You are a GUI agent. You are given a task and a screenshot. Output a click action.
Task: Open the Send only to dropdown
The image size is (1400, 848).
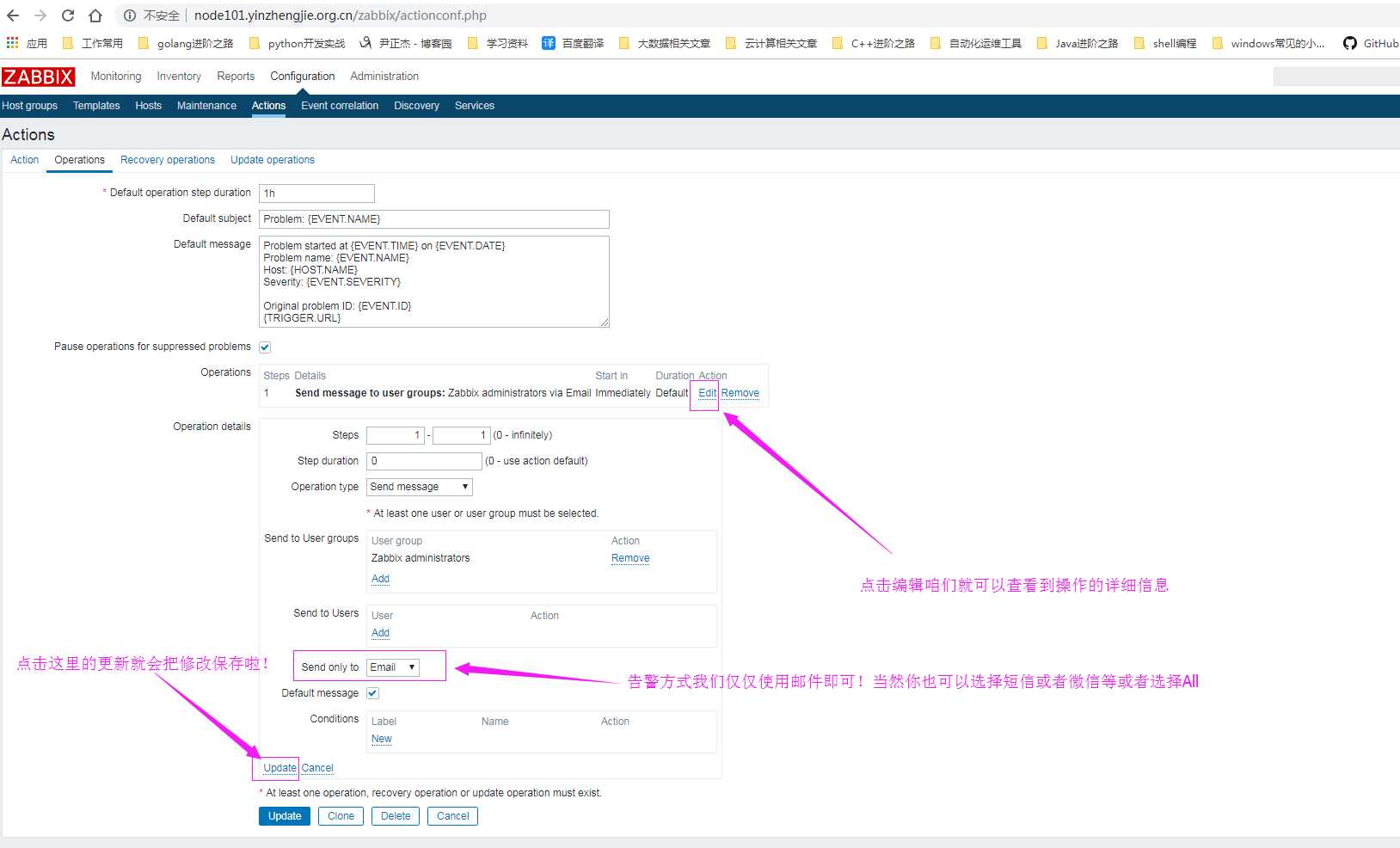tap(393, 667)
